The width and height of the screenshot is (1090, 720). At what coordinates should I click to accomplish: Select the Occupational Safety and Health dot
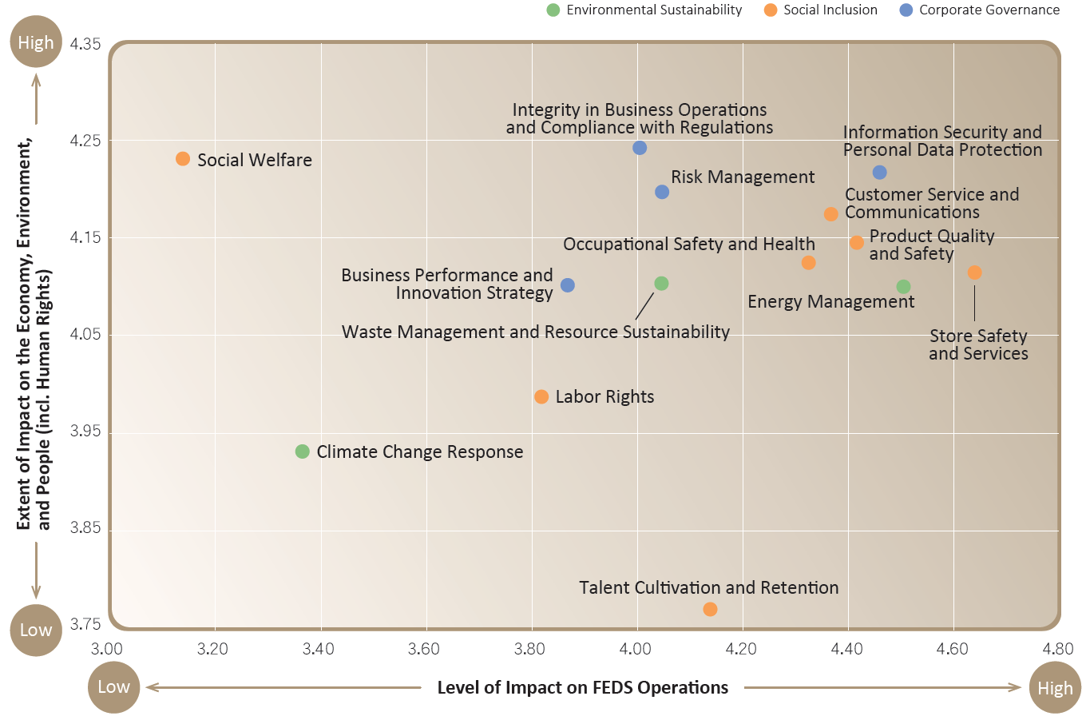808,263
